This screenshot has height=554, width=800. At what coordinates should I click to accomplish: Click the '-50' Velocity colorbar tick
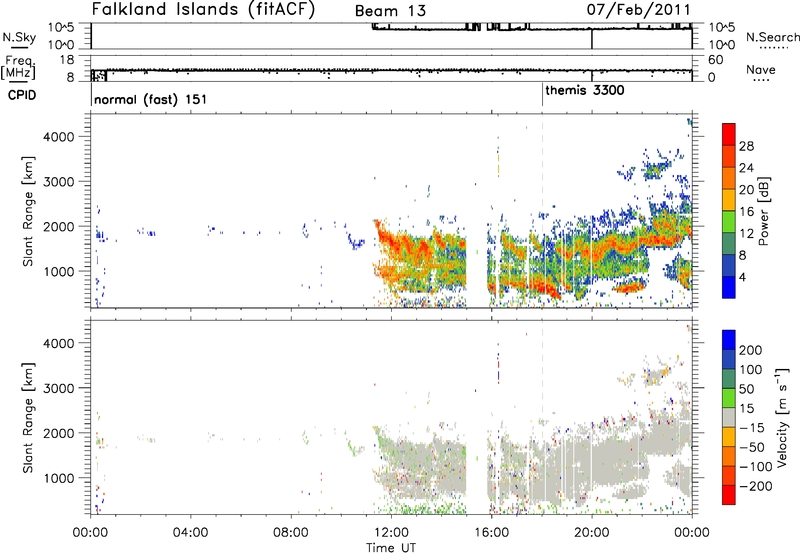(x=752, y=447)
